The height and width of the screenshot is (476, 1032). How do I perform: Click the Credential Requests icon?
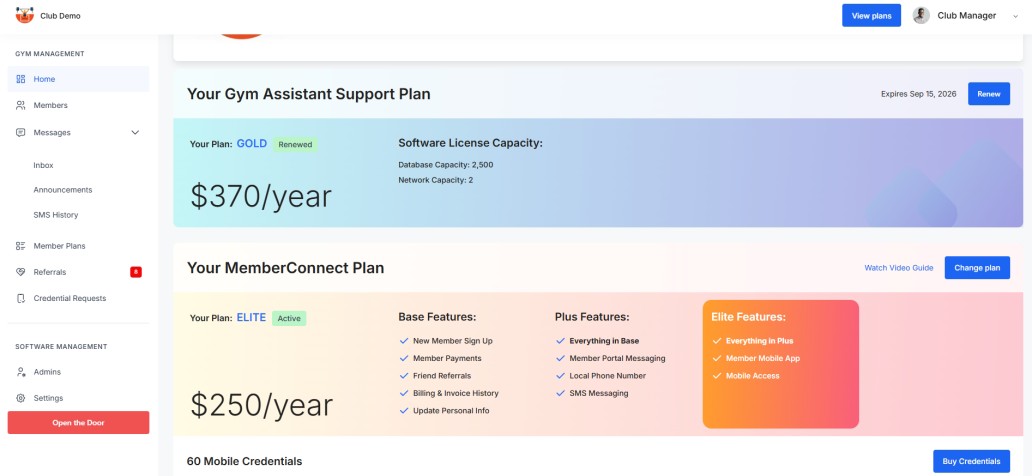click(21, 298)
